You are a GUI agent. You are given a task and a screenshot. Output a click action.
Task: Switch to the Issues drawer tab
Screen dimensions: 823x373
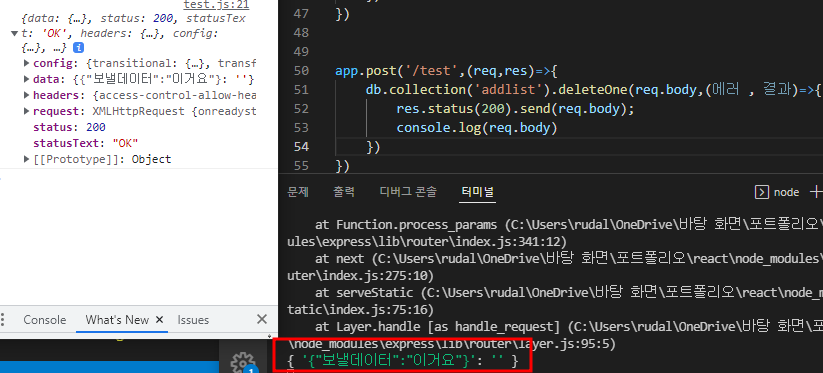pos(193,319)
